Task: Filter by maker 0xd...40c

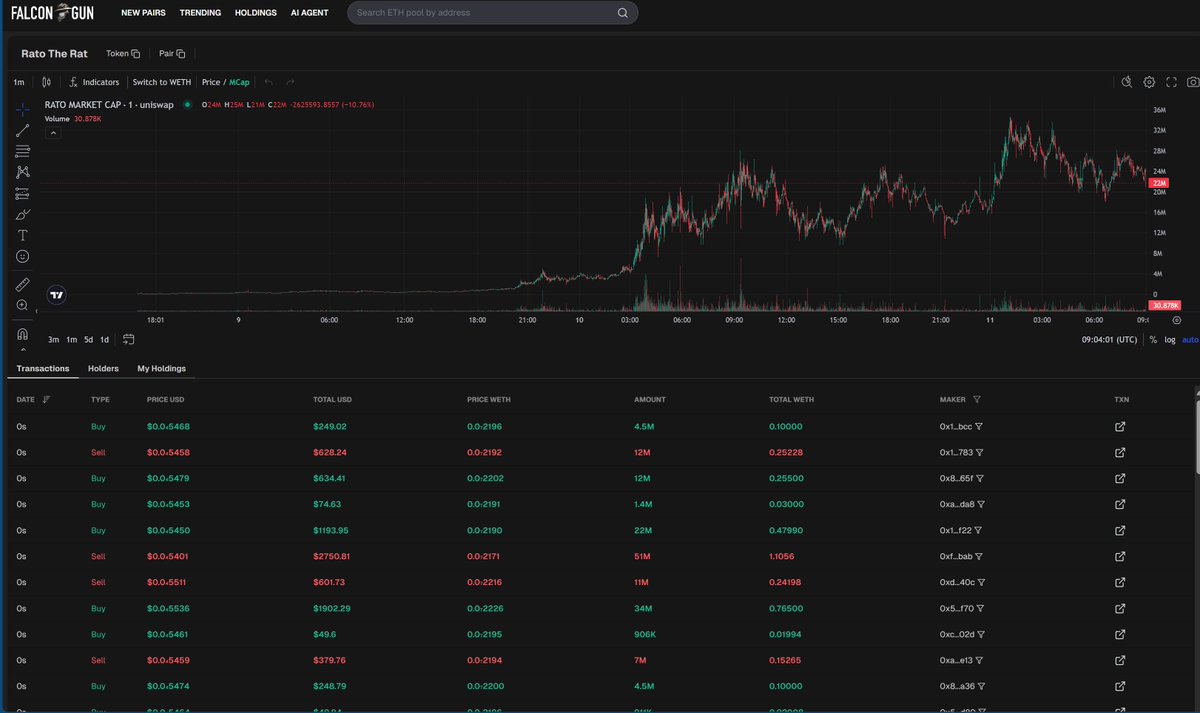Action: (x=981, y=582)
